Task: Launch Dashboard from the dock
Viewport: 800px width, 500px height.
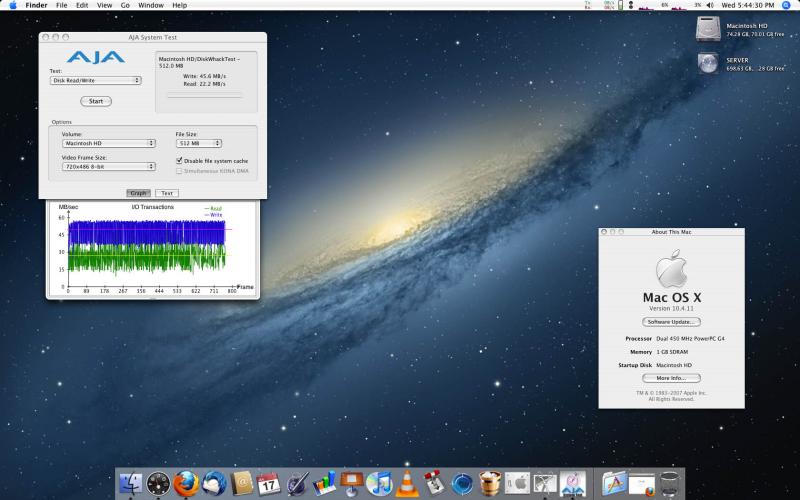Action: tap(158, 483)
